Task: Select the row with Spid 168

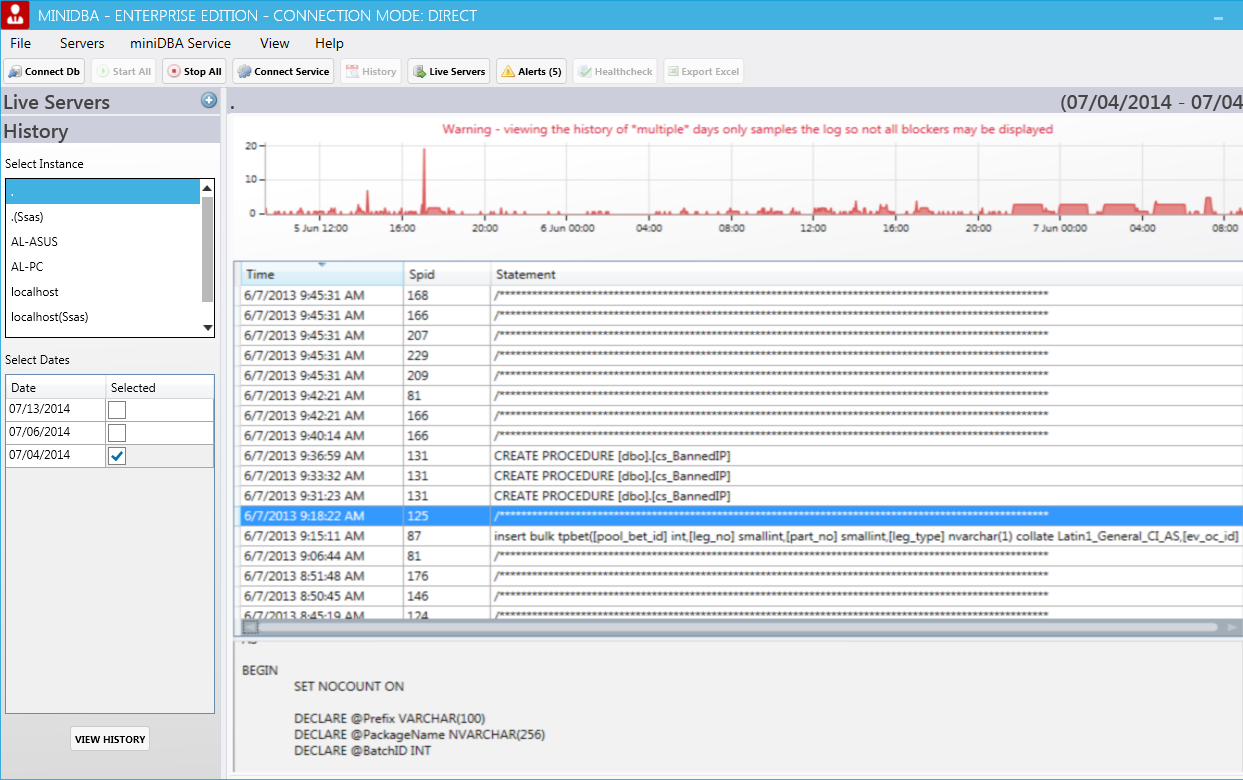Action: [x=742, y=295]
